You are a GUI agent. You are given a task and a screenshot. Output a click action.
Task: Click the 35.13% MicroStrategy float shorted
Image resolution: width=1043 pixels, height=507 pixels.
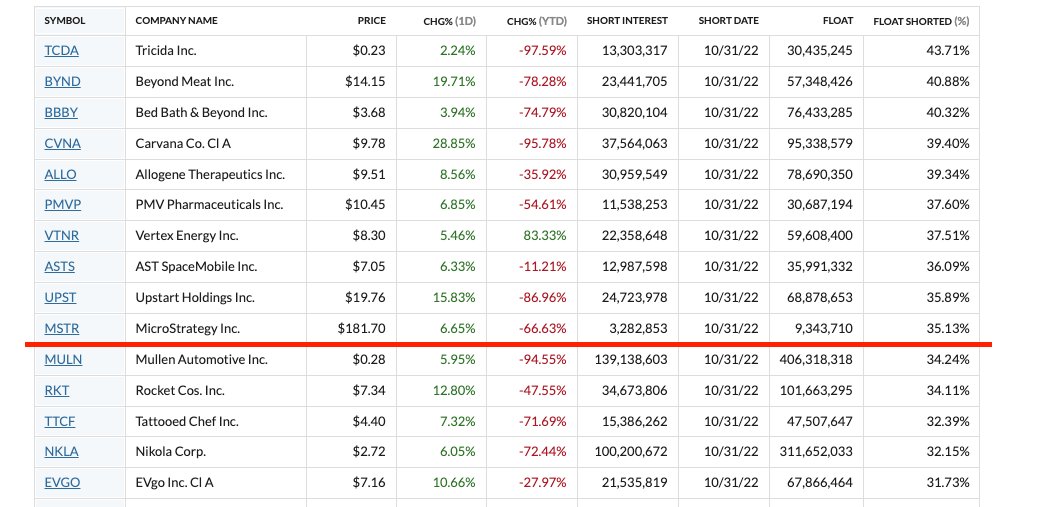(948, 329)
